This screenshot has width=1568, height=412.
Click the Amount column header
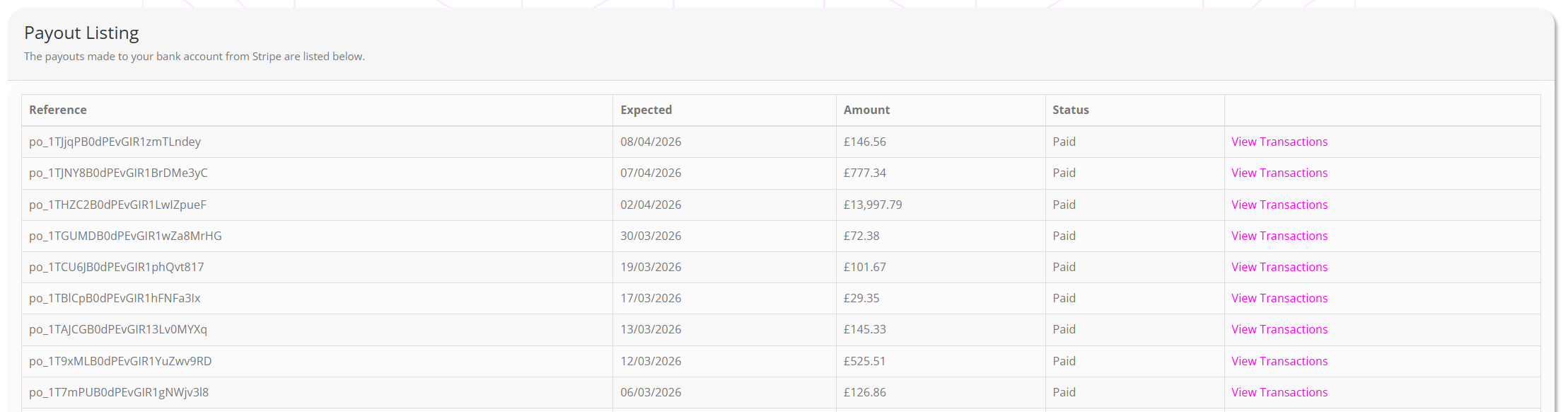pos(866,110)
